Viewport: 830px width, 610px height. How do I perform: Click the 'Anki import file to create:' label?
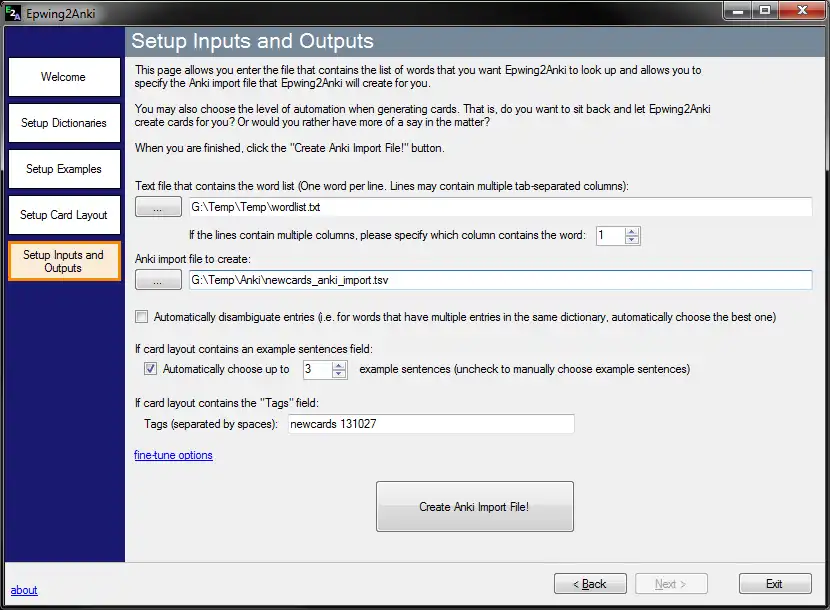pyautogui.click(x=193, y=259)
